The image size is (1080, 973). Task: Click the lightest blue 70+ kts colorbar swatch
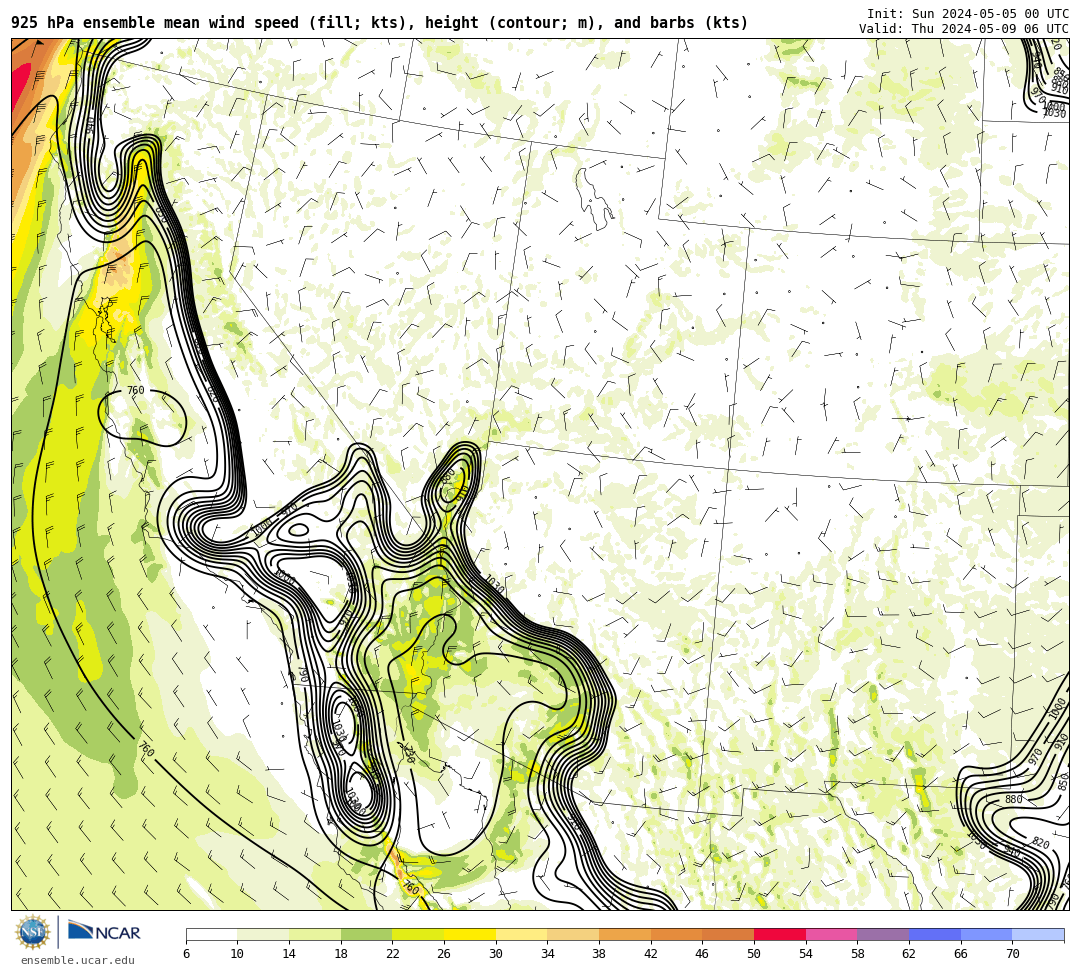point(1038,934)
